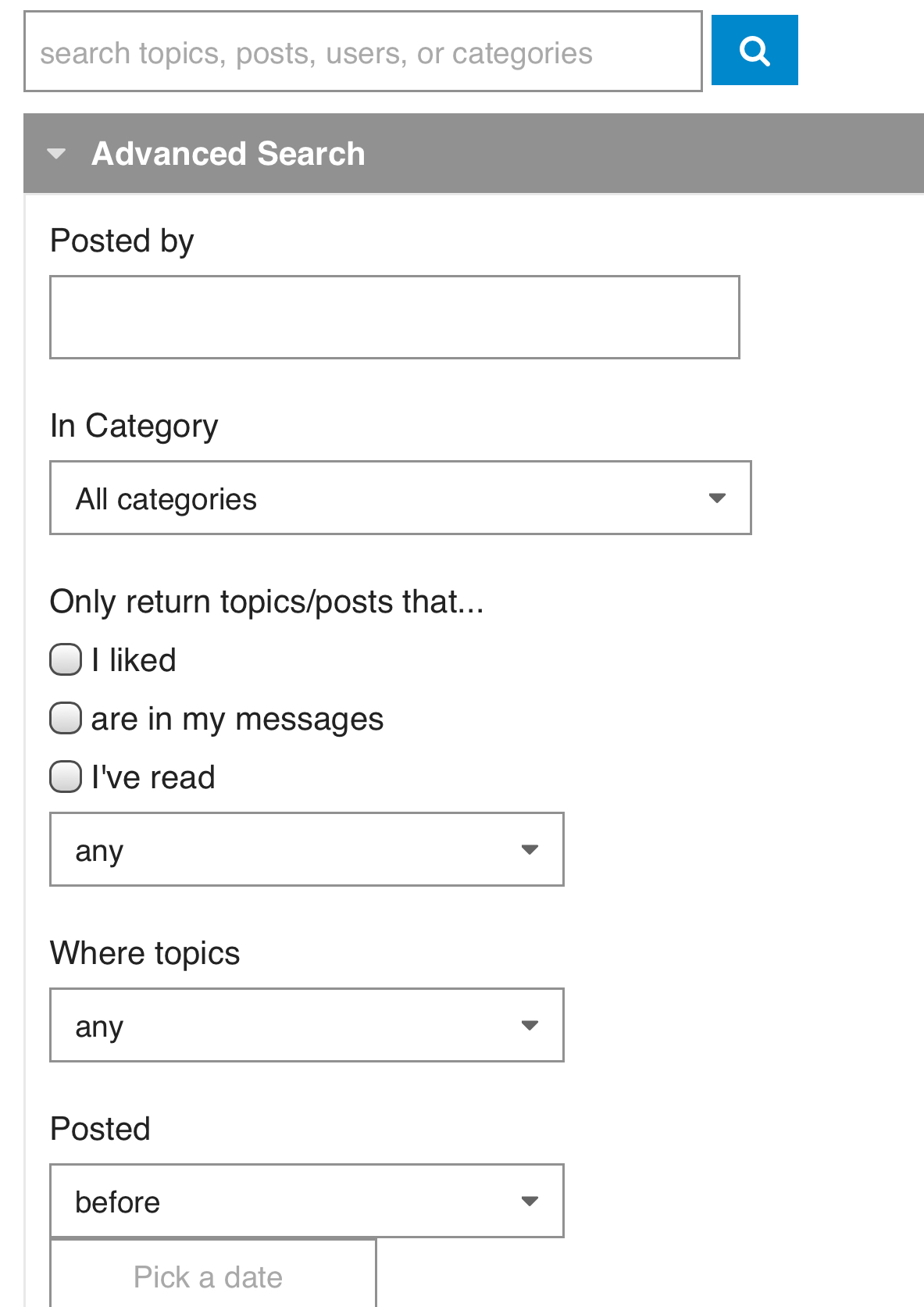
Task: Click the I liked label text
Action: tap(134, 661)
